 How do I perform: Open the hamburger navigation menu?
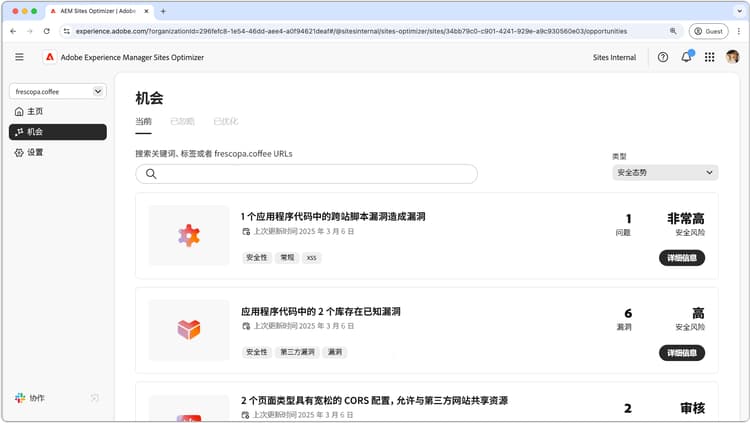tap(19, 57)
